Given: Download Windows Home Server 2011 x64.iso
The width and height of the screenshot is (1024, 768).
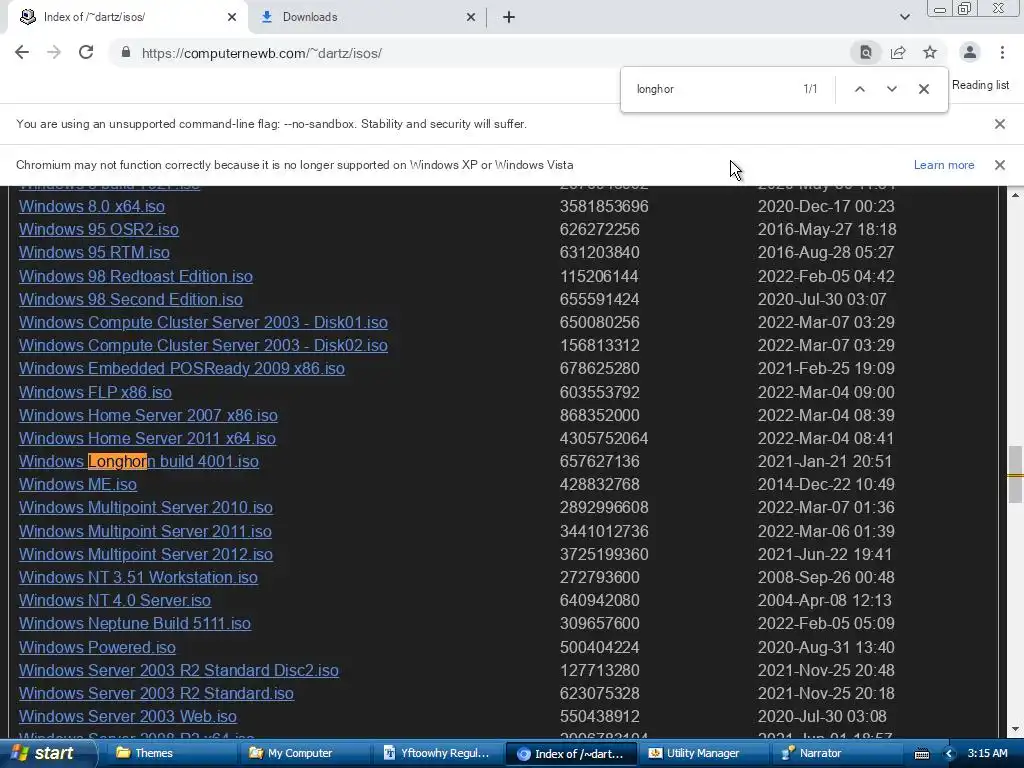Looking at the screenshot, I should (147, 438).
